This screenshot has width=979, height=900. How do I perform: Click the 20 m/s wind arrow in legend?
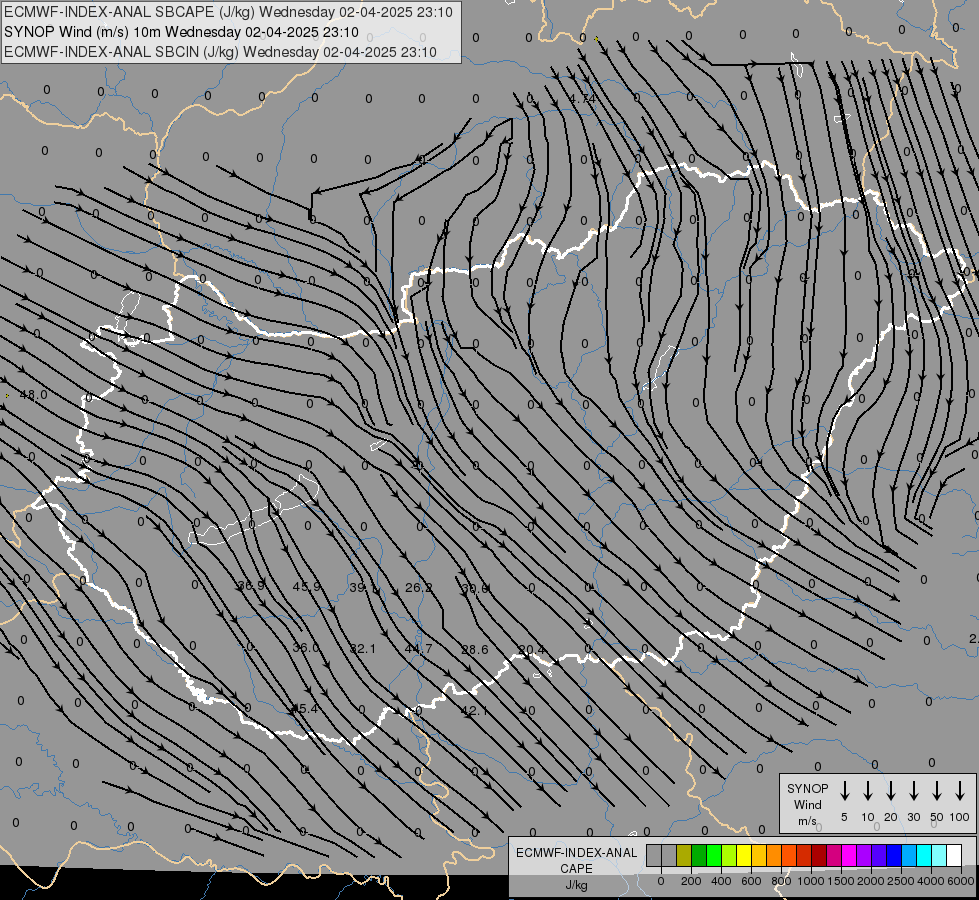point(891,791)
